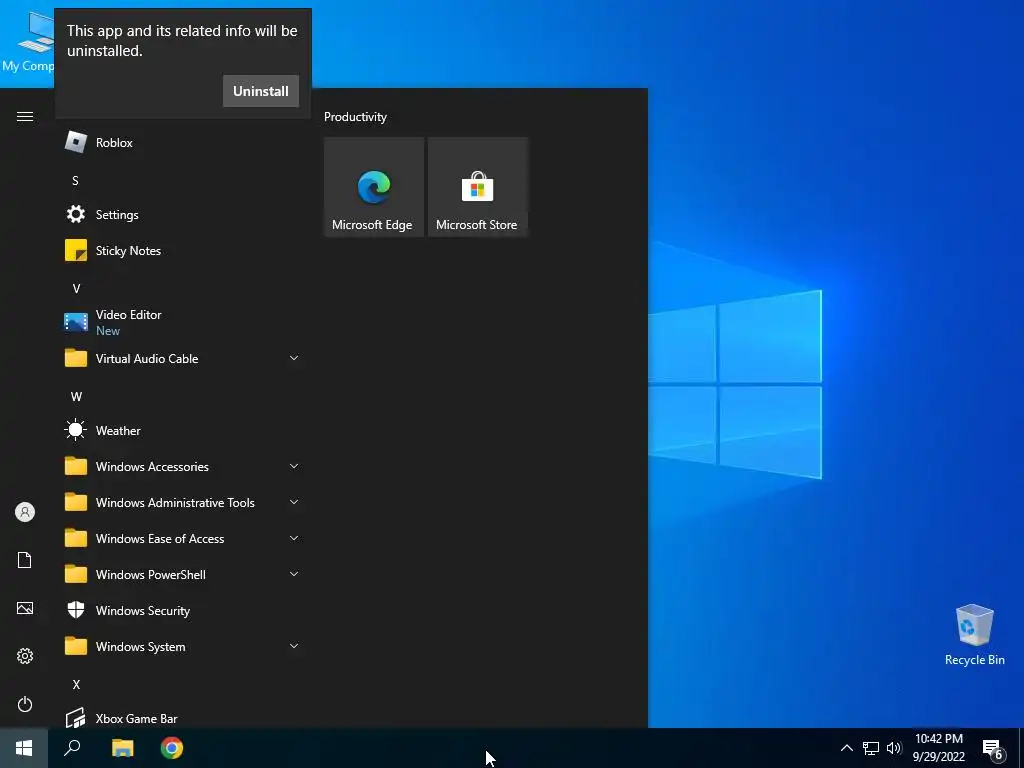This screenshot has height=768, width=1024.
Task: Open volume control tray icon
Action: click(x=894, y=748)
